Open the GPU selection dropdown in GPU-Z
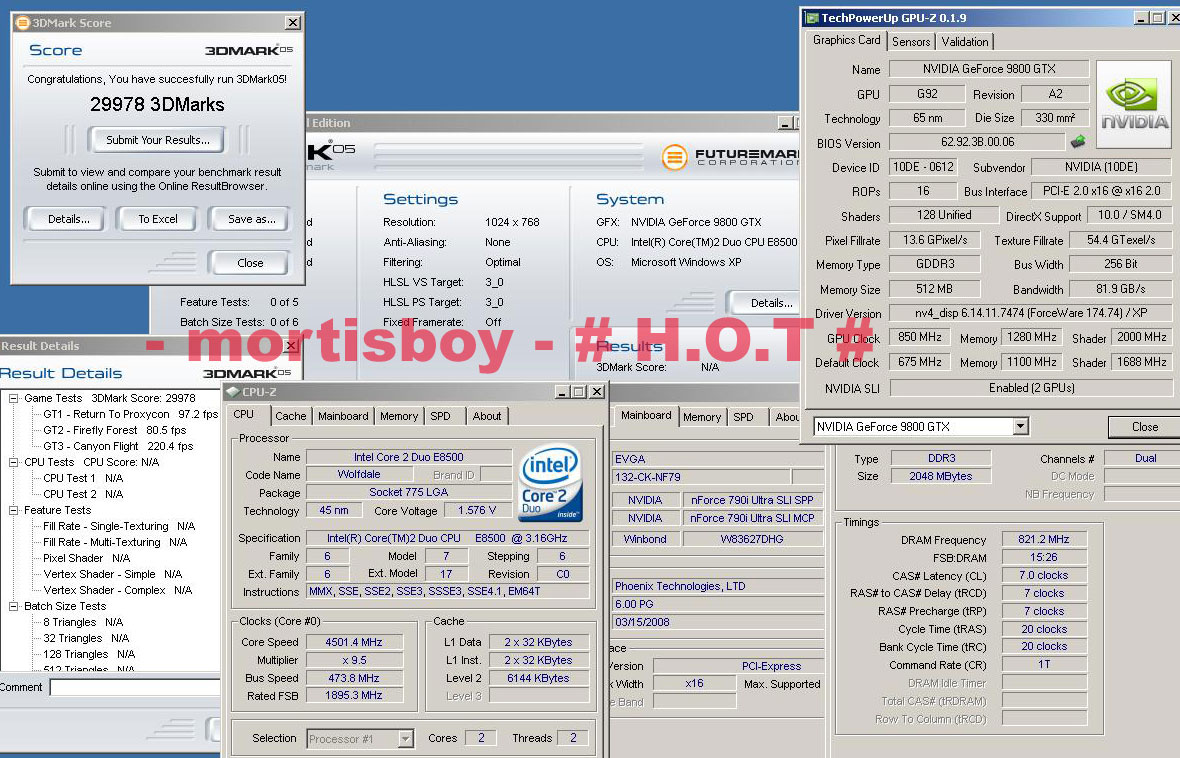Screen dimensions: 1180x758 coord(1020,427)
